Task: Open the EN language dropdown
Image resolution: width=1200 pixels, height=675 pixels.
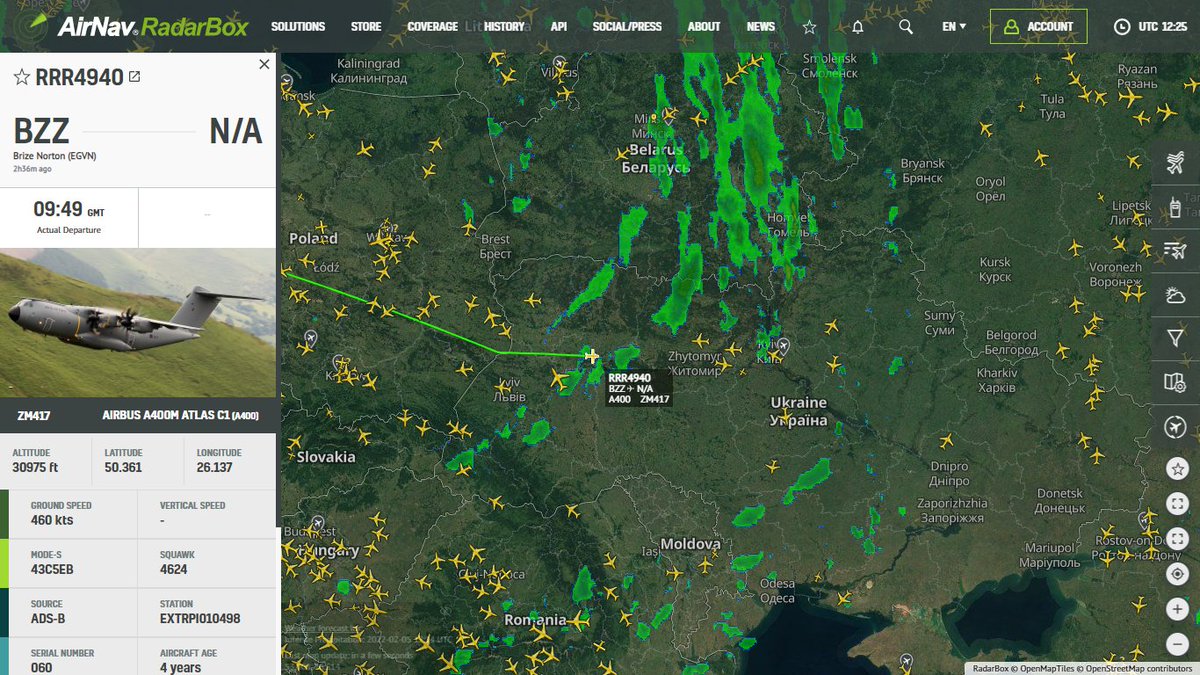Action: click(954, 27)
